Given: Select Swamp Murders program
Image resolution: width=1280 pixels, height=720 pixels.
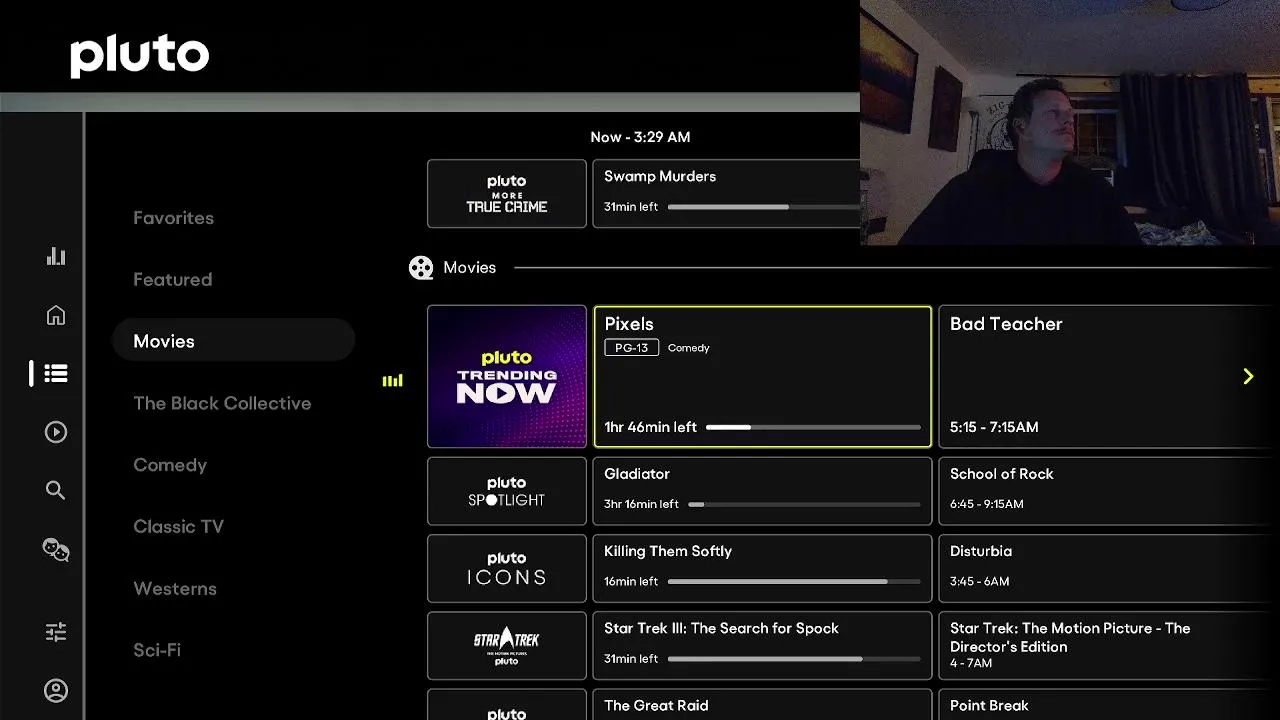Looking at the screenshot, I should tap(727, 194).
